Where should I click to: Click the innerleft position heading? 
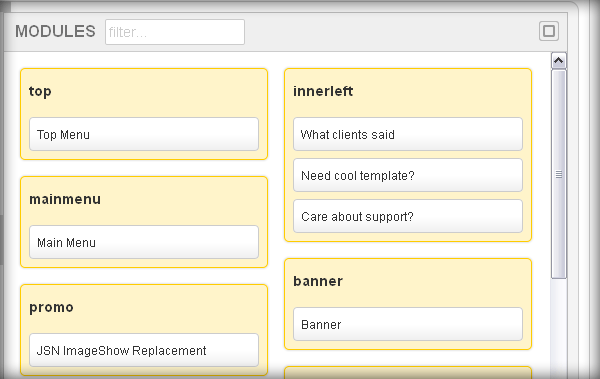(323, 91)
